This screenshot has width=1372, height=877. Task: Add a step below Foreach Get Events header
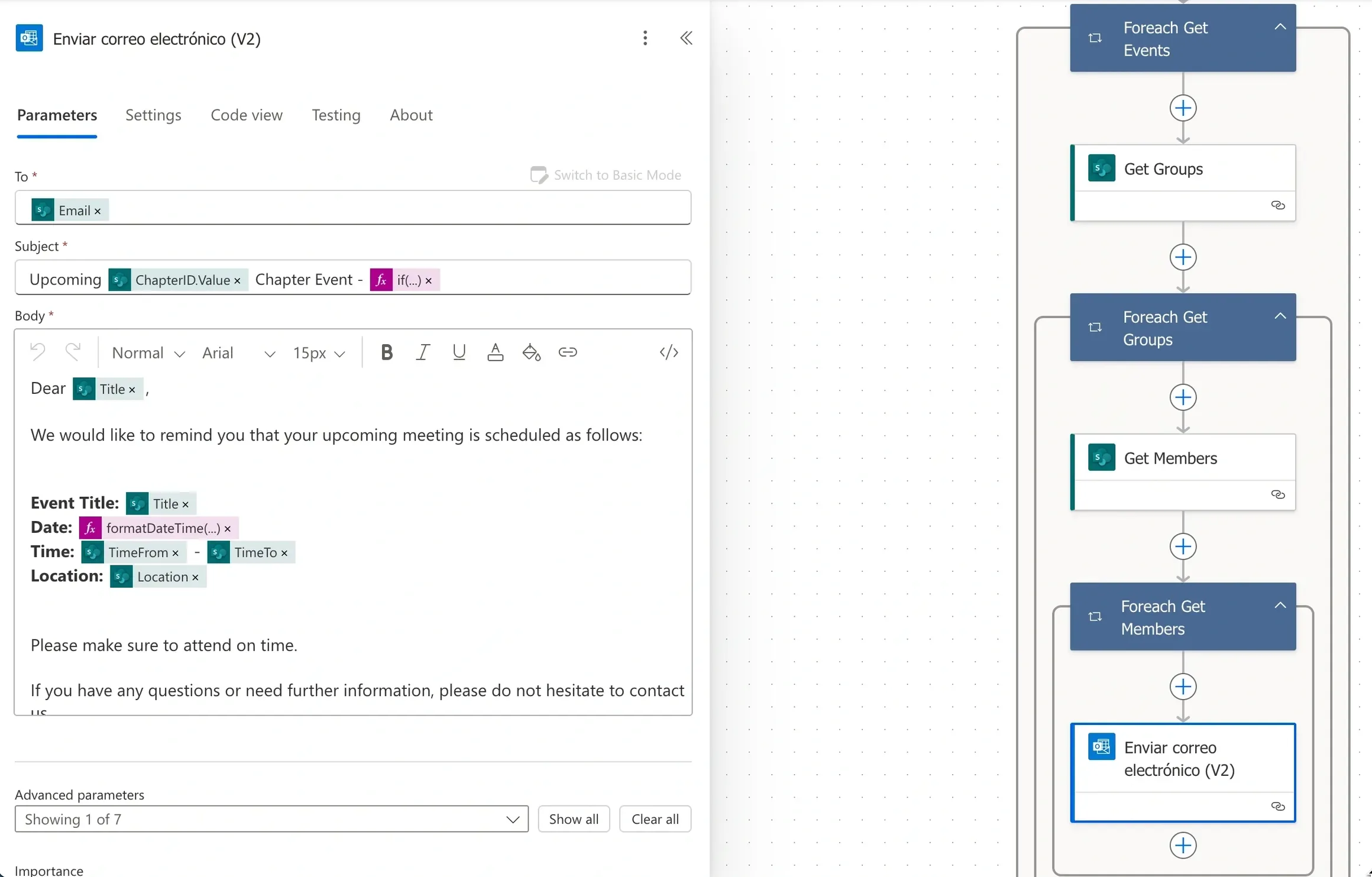[1183, 108]
